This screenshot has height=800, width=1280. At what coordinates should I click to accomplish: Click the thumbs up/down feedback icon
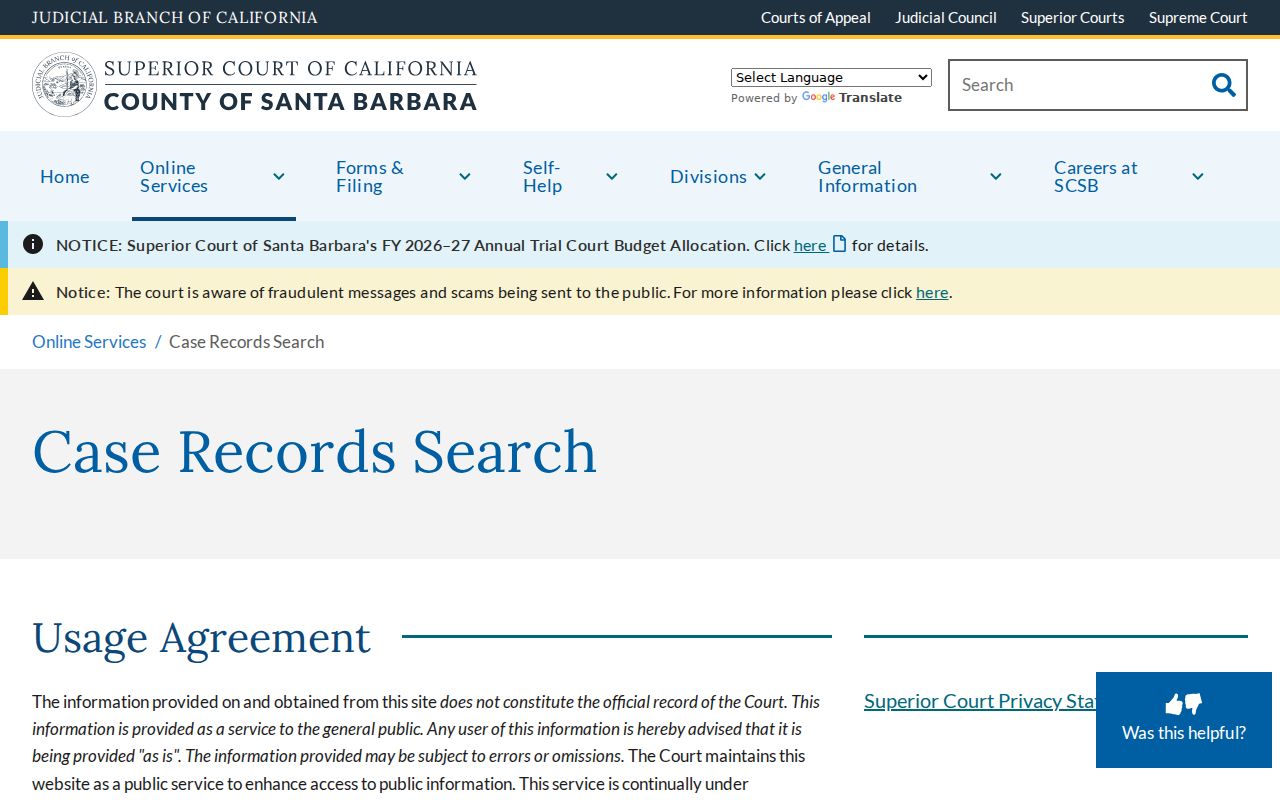[x=1184, y=704]
